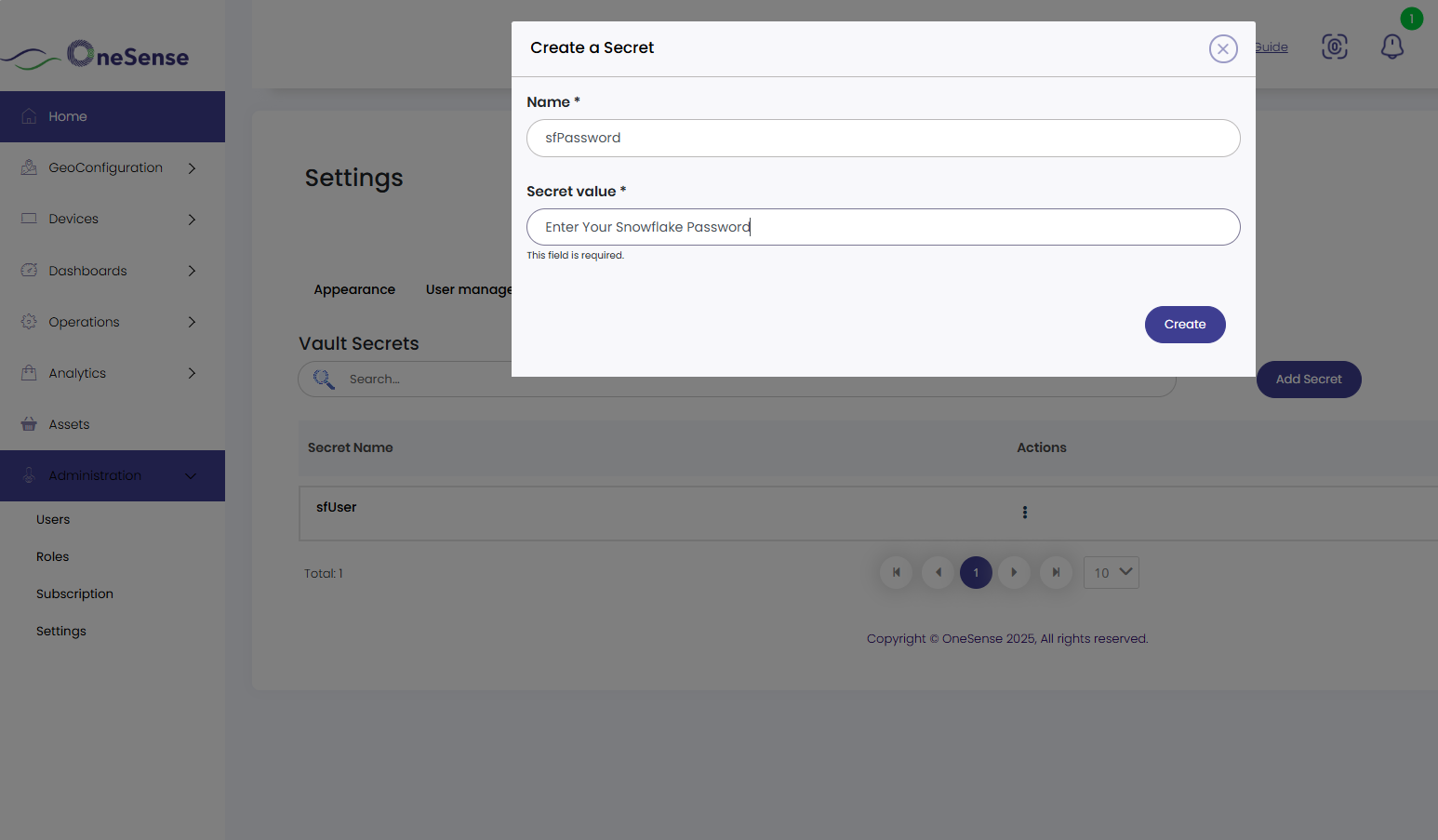Open Settings submenu item
Screen dimensions: 1438x840
(x=61, y=632)
